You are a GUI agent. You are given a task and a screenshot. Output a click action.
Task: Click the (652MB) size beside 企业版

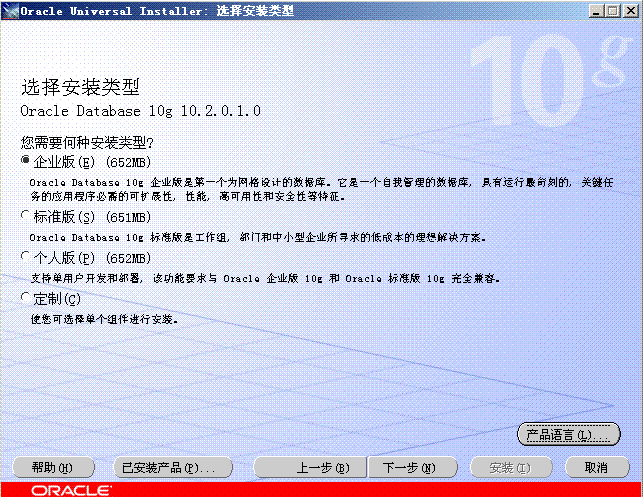[x=128, y=162]
